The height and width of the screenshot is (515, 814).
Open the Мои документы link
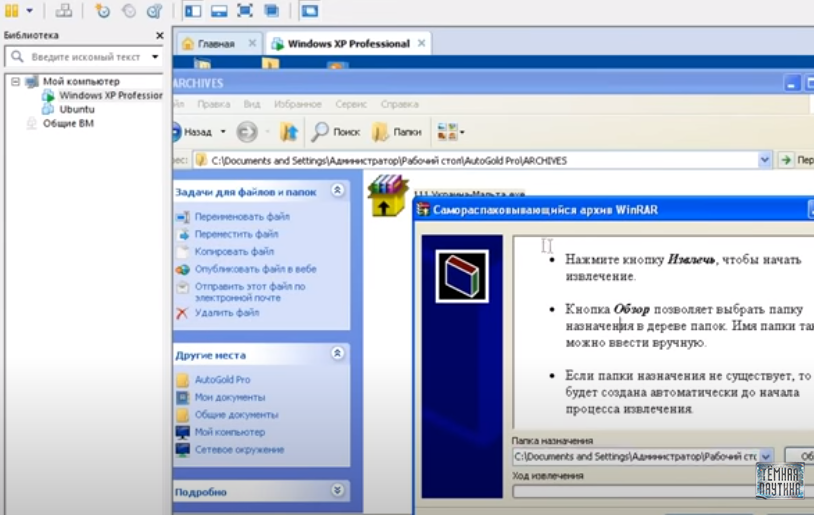coord(229,397)
